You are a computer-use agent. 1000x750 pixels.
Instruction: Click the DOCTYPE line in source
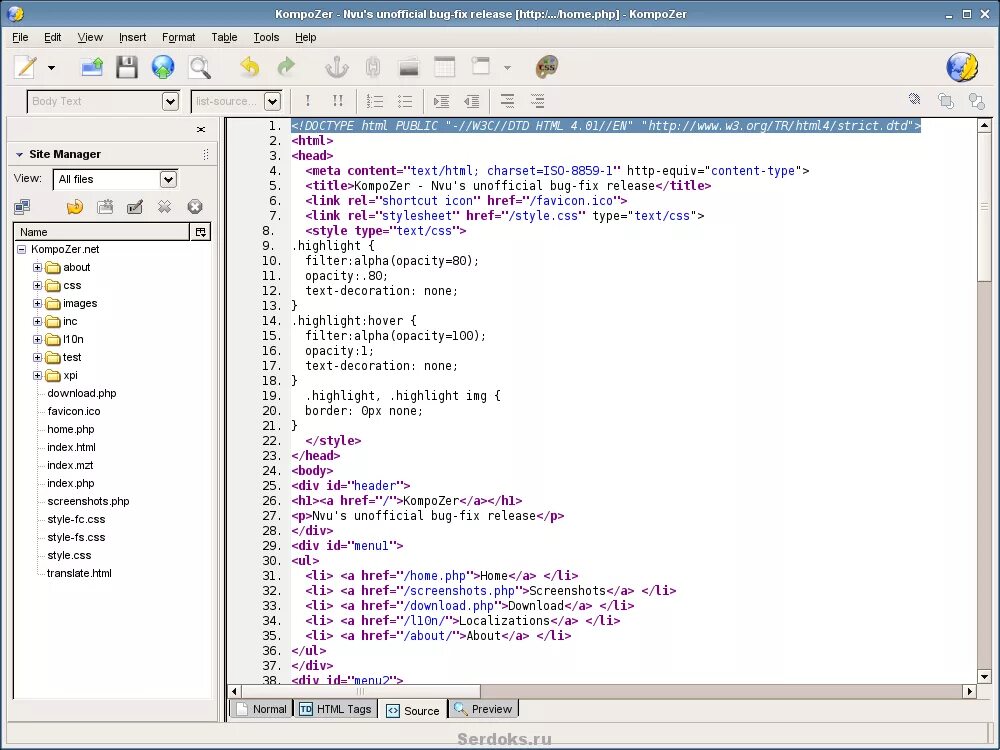pyautogui.click(x=606, y=126)
